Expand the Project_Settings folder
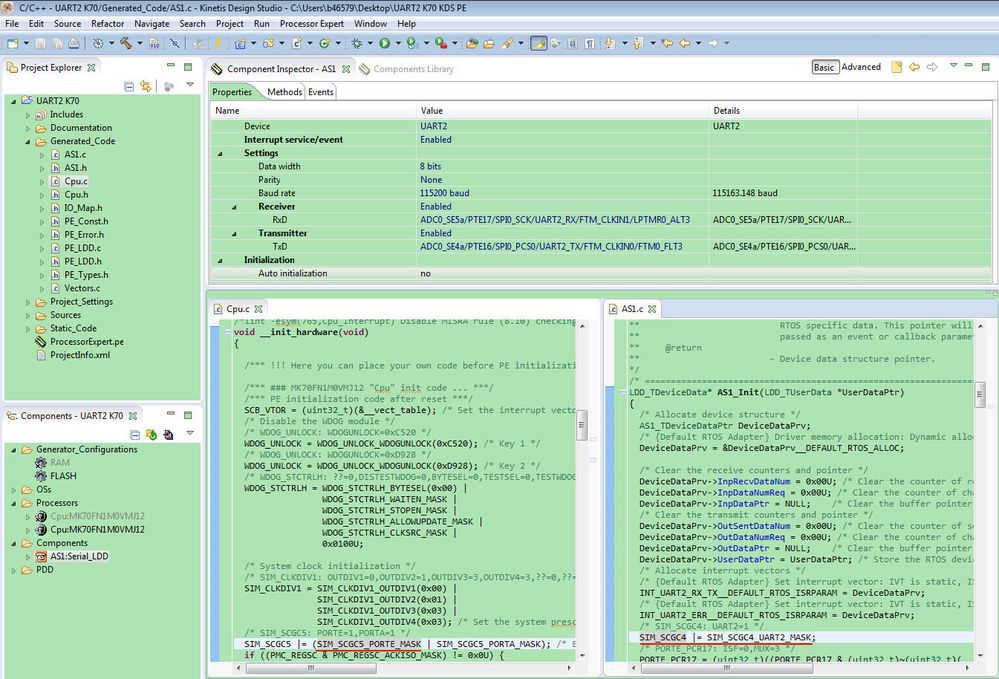The image size is (999, 679). (x=28, y=302)
